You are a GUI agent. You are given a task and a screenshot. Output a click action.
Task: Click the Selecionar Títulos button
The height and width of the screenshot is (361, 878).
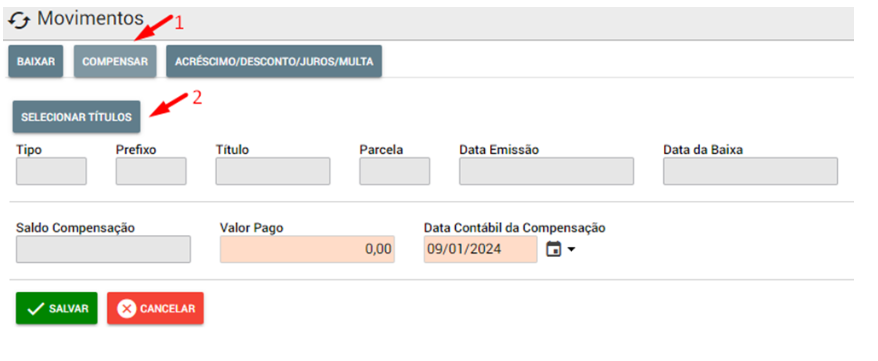pos(76,117)
